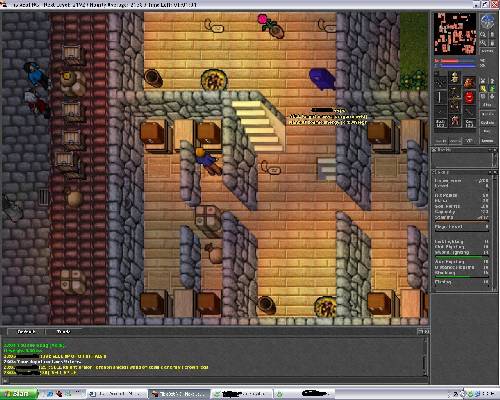Click the helmet equipment slot
Screen dimensions: 500x400
point(454,78)
